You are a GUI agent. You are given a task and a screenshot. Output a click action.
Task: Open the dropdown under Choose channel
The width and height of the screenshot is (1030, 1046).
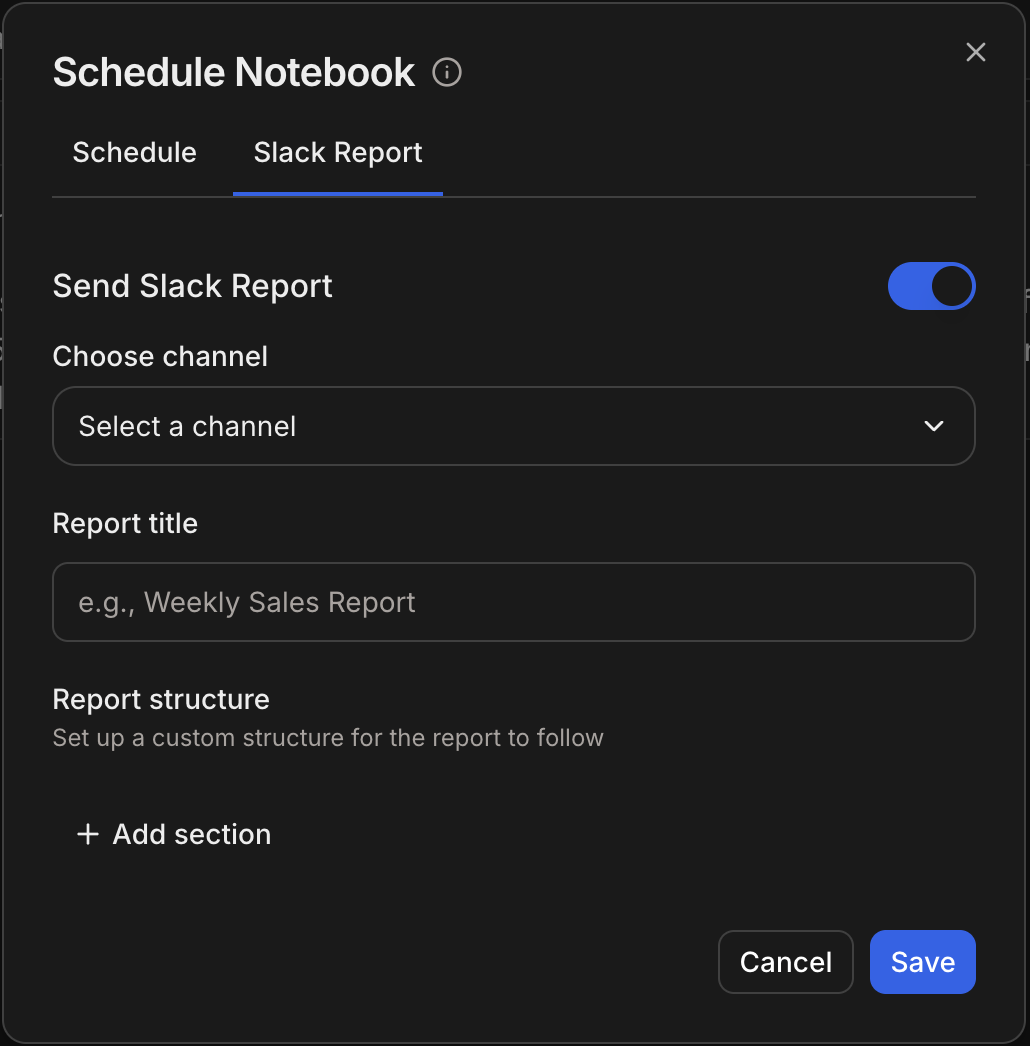point(514,426)
